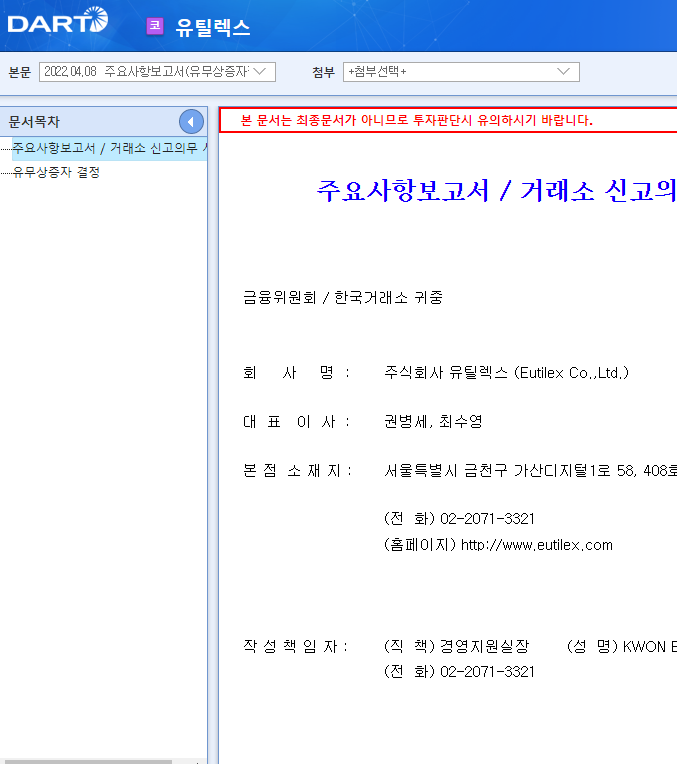The height and width of the screenshot is (764, 677).
Task: Select 주요사항보고서 / 거래소 신고의무 tree item
Action: [110, 148]
